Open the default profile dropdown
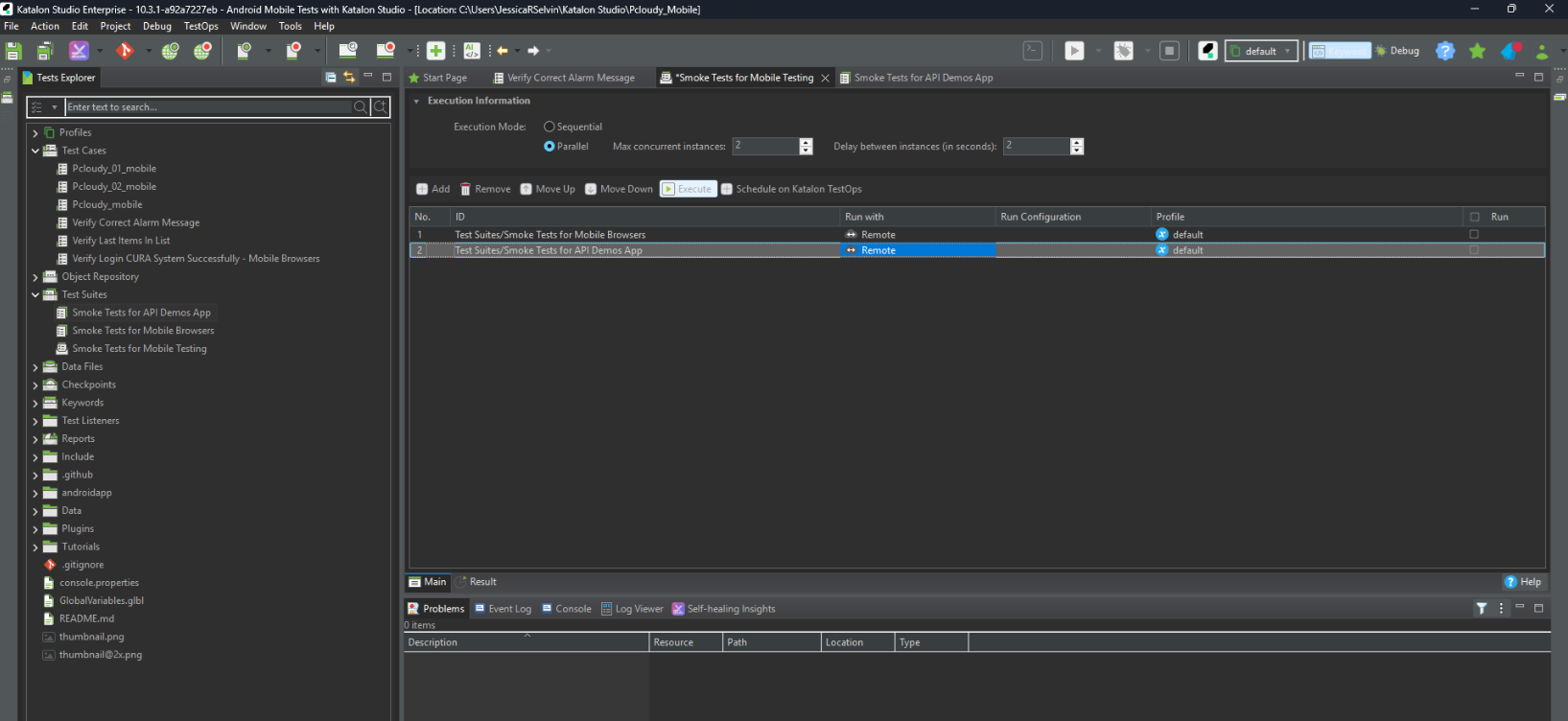The image size is (1568, 721). (1261, 51)
